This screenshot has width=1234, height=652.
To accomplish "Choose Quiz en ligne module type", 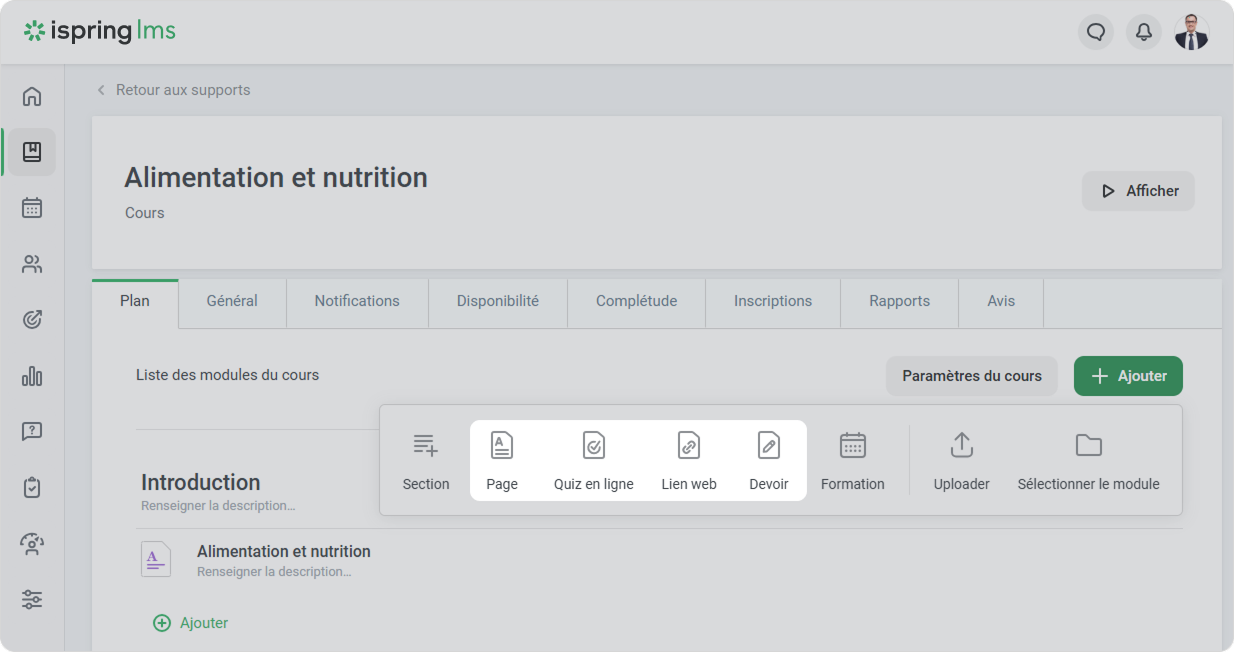I will click(593, 446).
